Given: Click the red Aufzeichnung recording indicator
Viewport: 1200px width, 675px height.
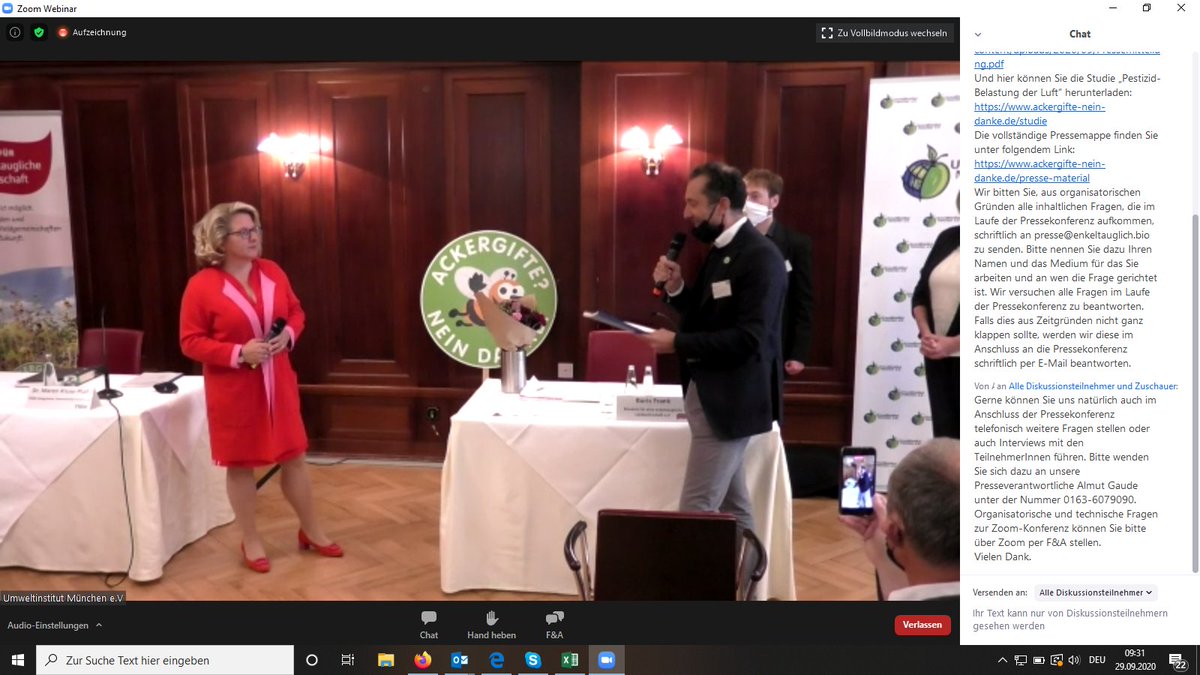Looking at the screenshot, I should [91, 32].
